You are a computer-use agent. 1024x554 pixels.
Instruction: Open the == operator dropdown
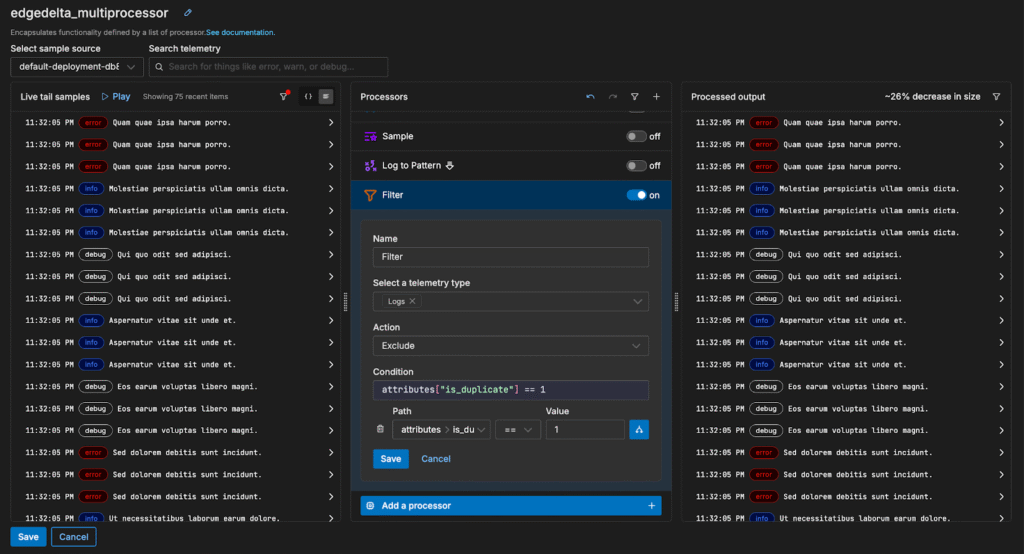pyautogui.click(x=517, y=429)
